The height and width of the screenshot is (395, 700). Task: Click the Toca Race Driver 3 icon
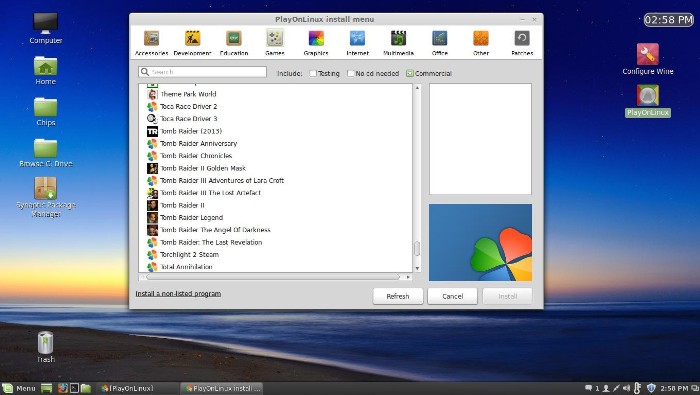tap(152, 119)
